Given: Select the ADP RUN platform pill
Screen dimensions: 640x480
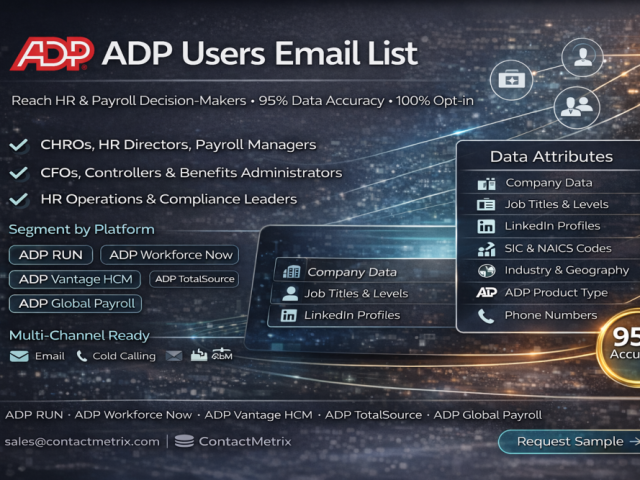Looking at the screenshot, I should tap(51, 255).
